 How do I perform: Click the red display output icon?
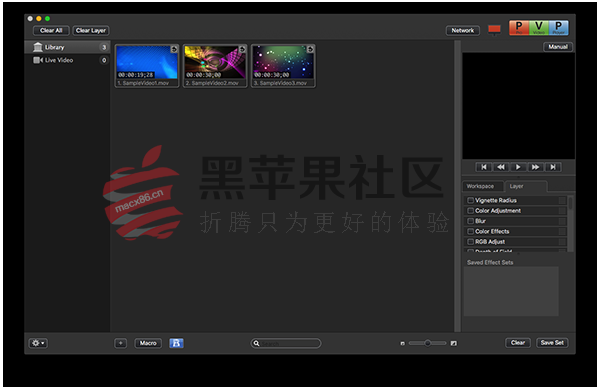(494, 29)
